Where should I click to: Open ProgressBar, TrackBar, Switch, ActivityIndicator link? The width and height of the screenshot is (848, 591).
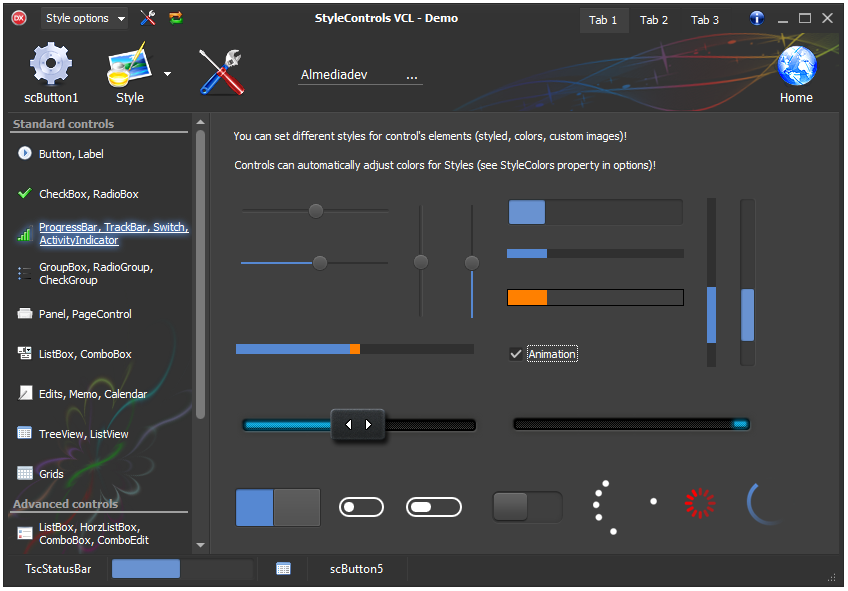pyautogui.click(x=114, y=234)
